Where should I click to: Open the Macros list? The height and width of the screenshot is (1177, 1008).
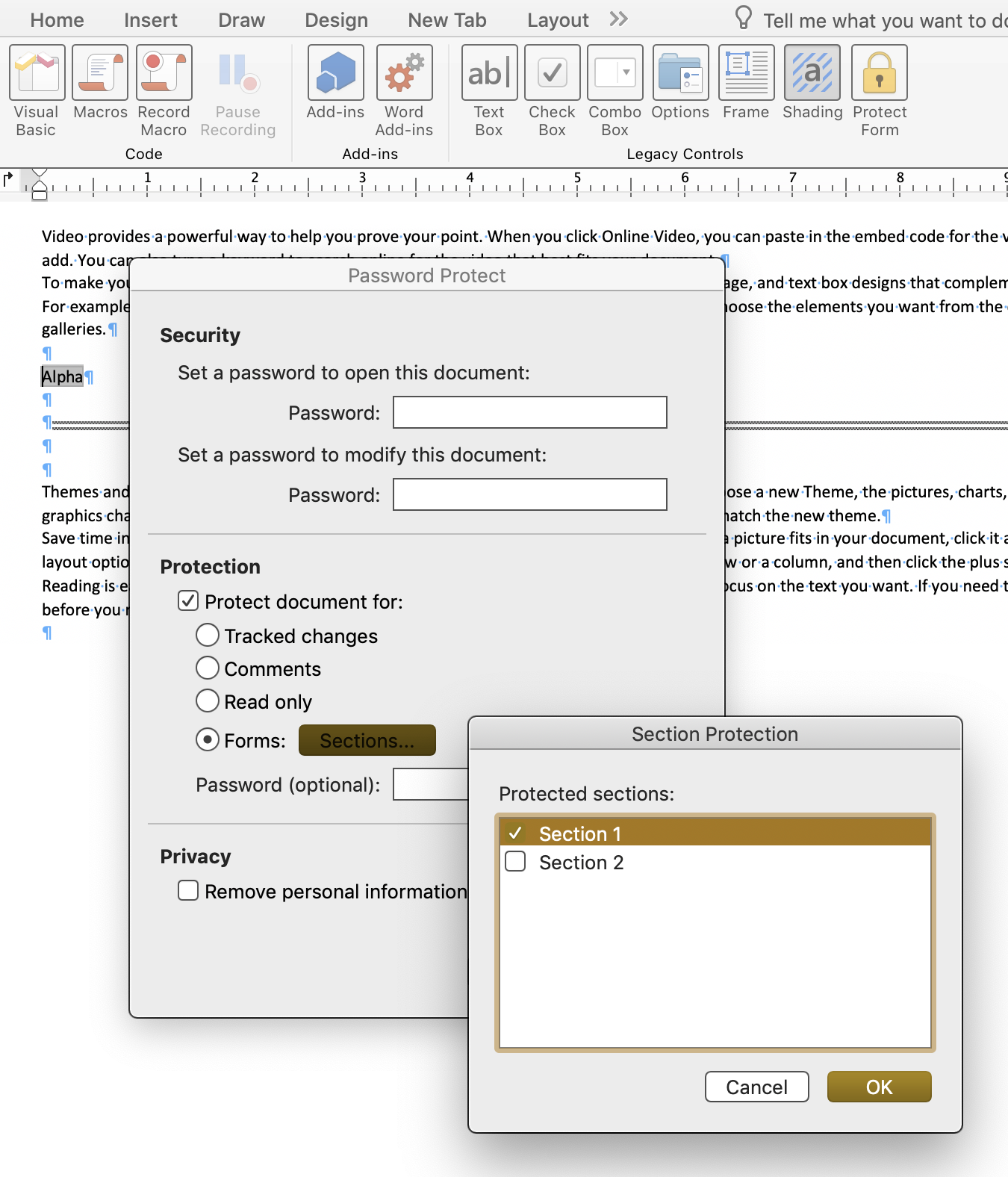point(100,72)
